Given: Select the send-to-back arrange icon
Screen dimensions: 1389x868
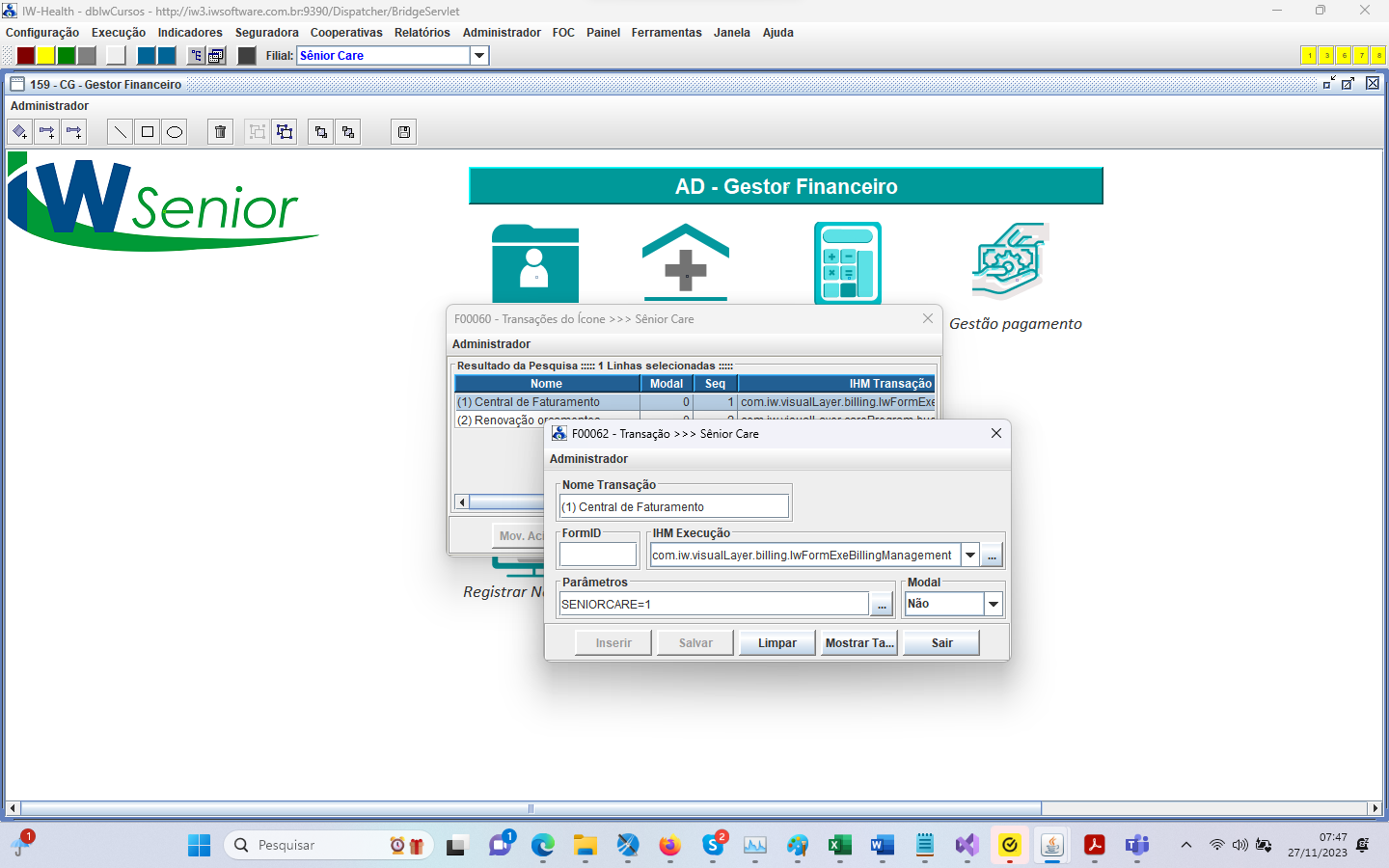Looking at the screenshot, I should tap(347, 131).
